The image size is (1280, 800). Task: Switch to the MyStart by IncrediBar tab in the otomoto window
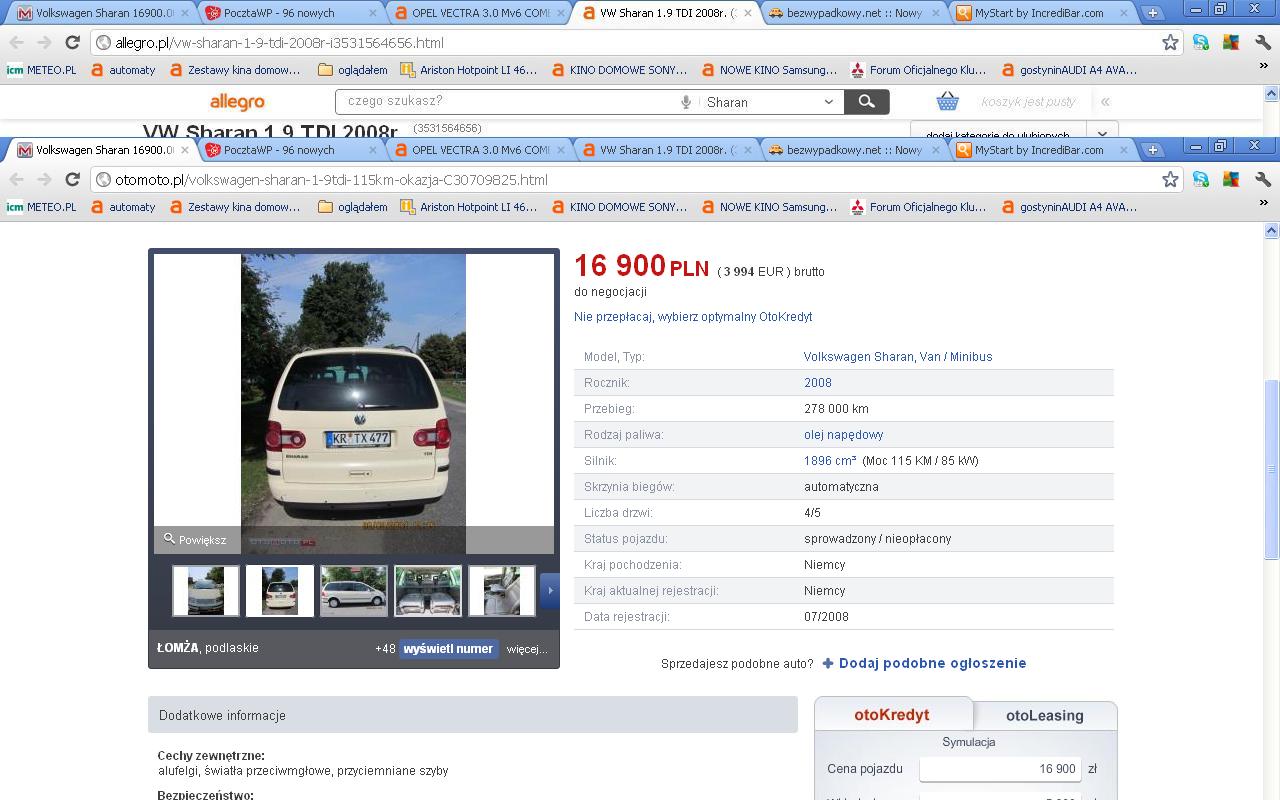tap(1041, 150)
